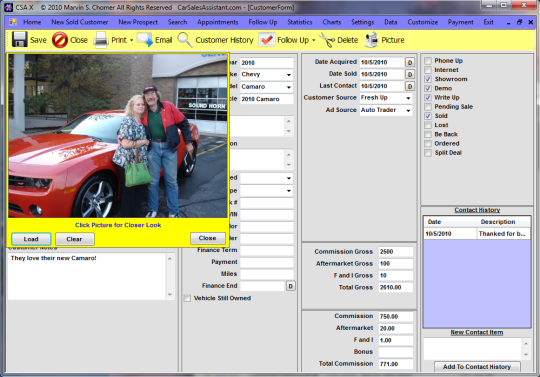Screen dimensions: 540x377
Task: Click the app icon left of Home menu
Action: click(13, 22)
